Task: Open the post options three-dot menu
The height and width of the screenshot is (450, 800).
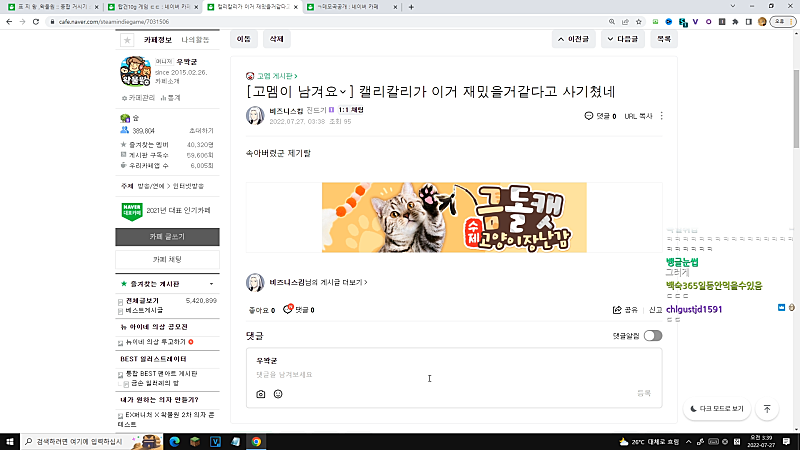Action: coord(662,116)
